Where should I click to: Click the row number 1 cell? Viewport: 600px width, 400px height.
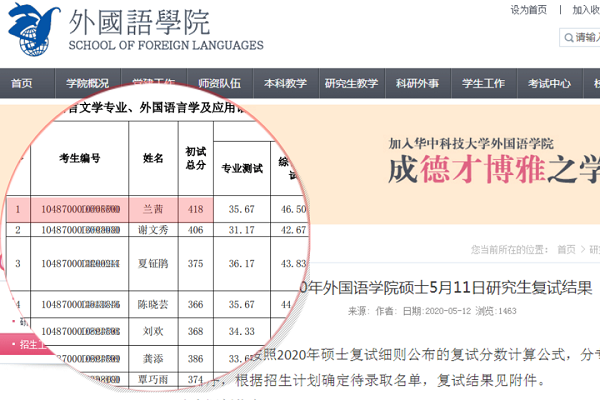(x=18, y=209)
